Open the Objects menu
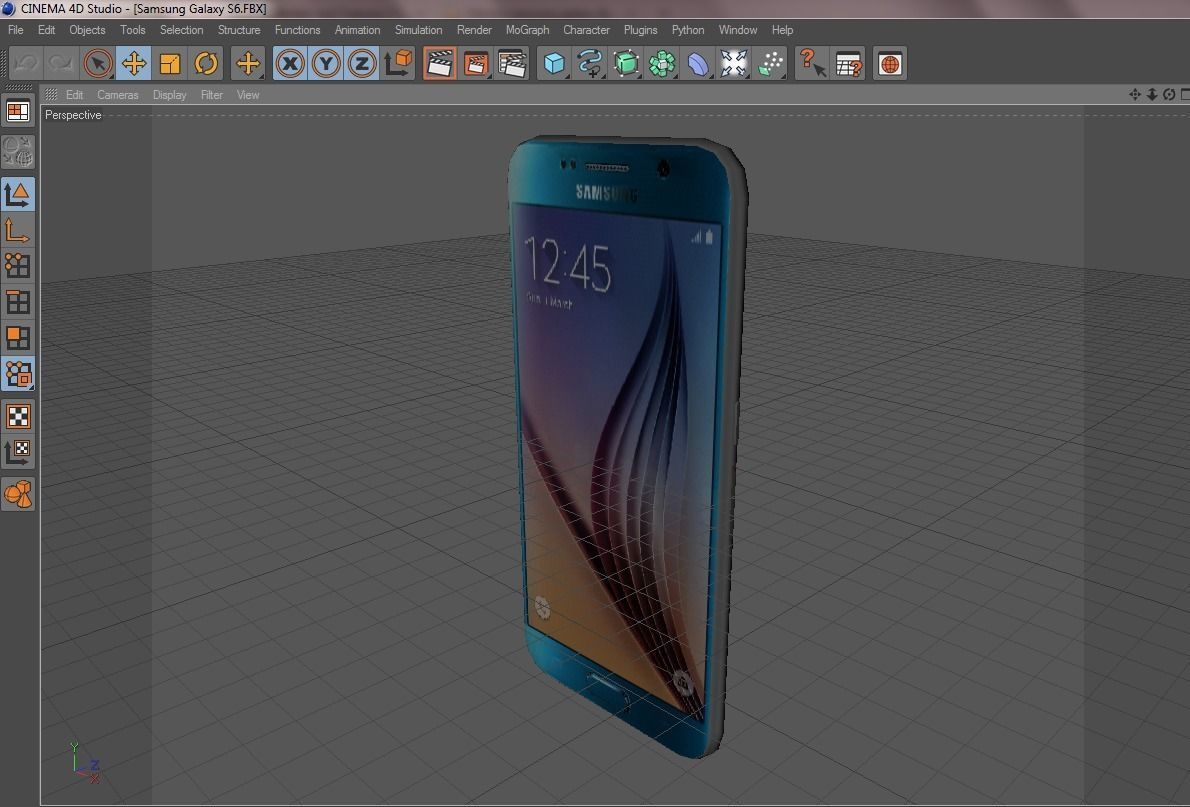The image size is (1190, 807). (x=87, y=30)
